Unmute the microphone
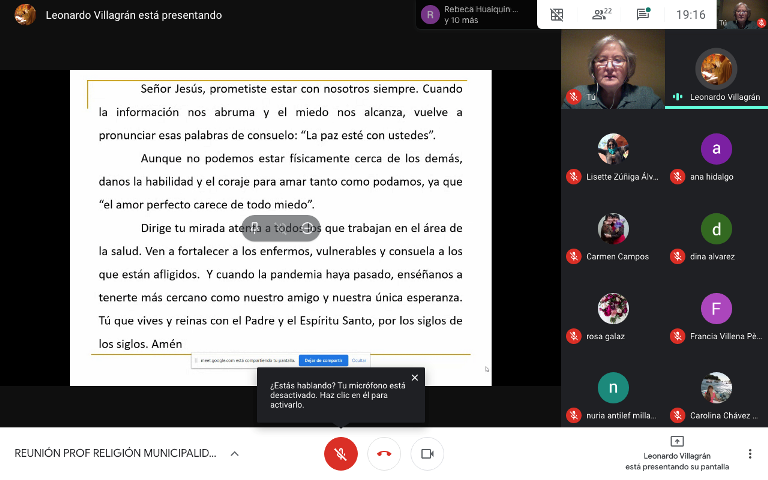Image resolution: width=768 pixels, height=480 pixels. coord(340,454)
